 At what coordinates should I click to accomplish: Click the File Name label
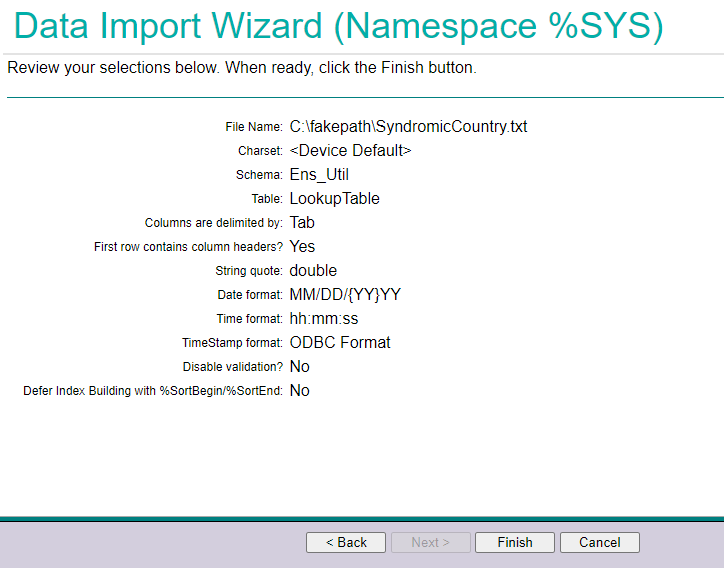254,127
